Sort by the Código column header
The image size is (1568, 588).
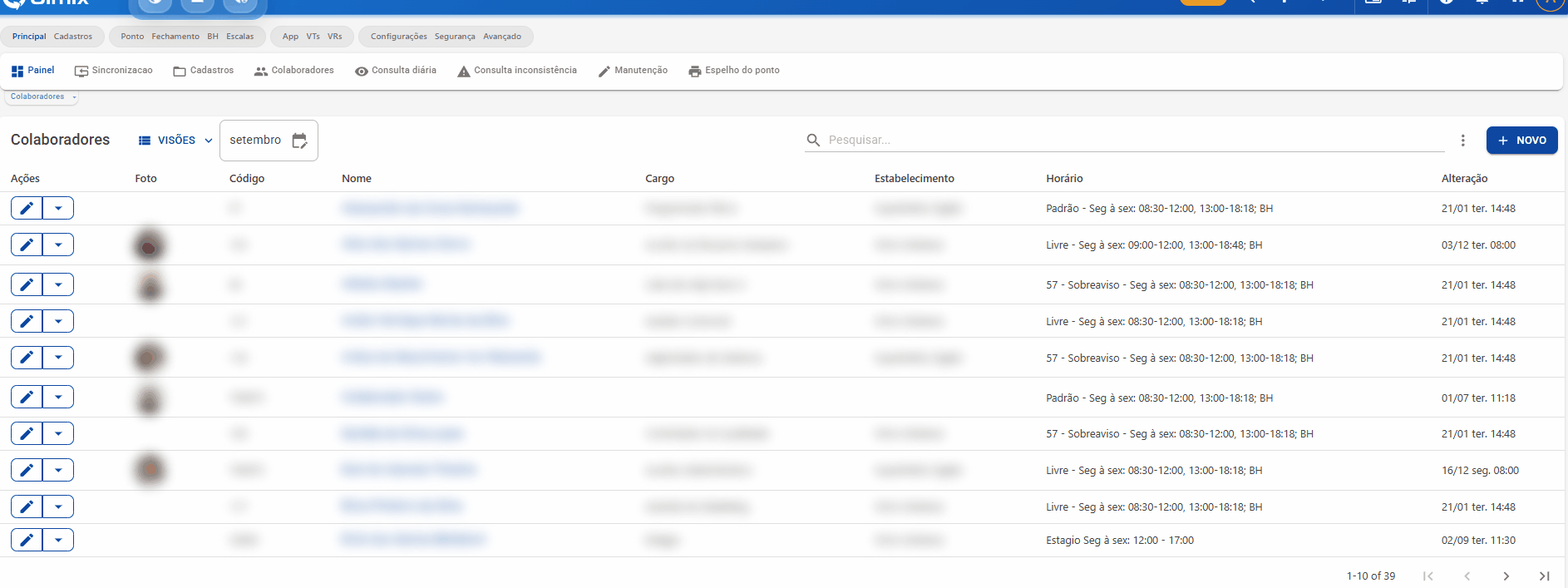247,179
